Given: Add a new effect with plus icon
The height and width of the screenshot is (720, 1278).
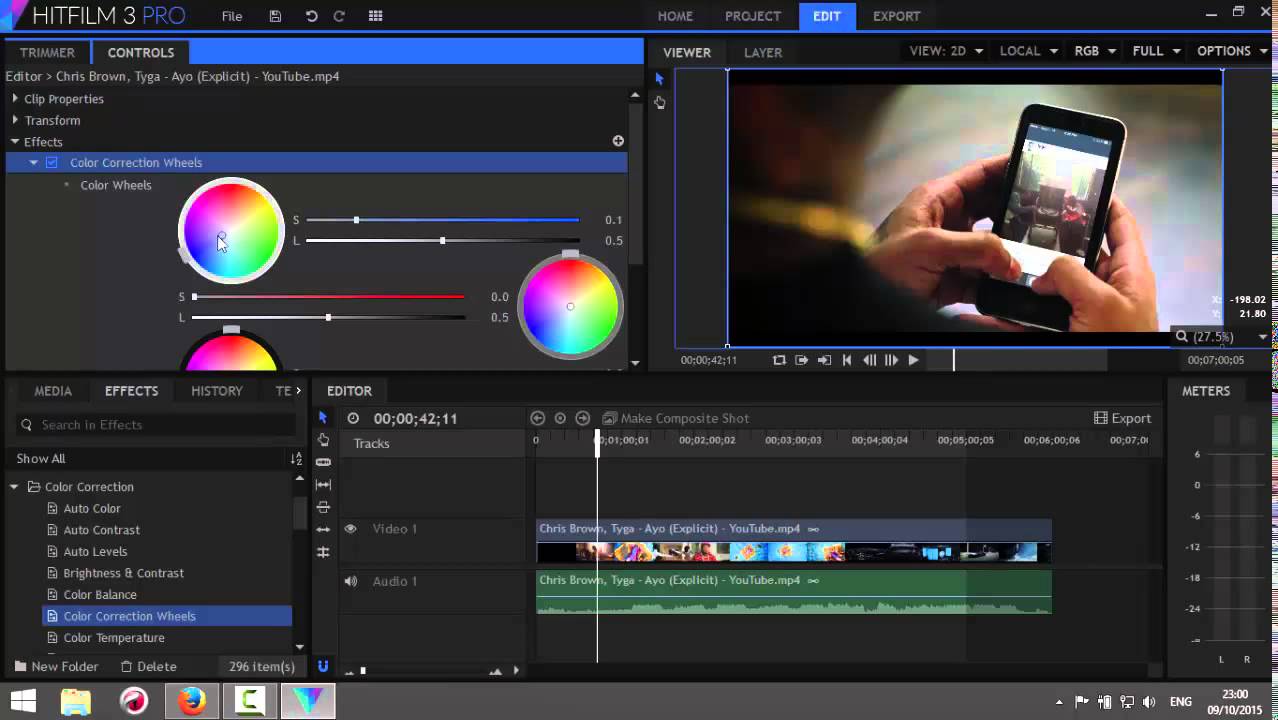Looking at the screenshot, I should click(618, 141).
